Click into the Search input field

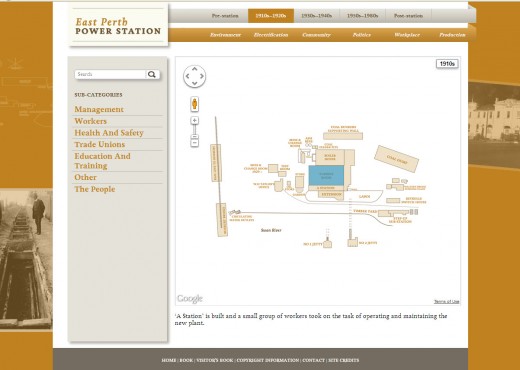[x=110, y=74]
